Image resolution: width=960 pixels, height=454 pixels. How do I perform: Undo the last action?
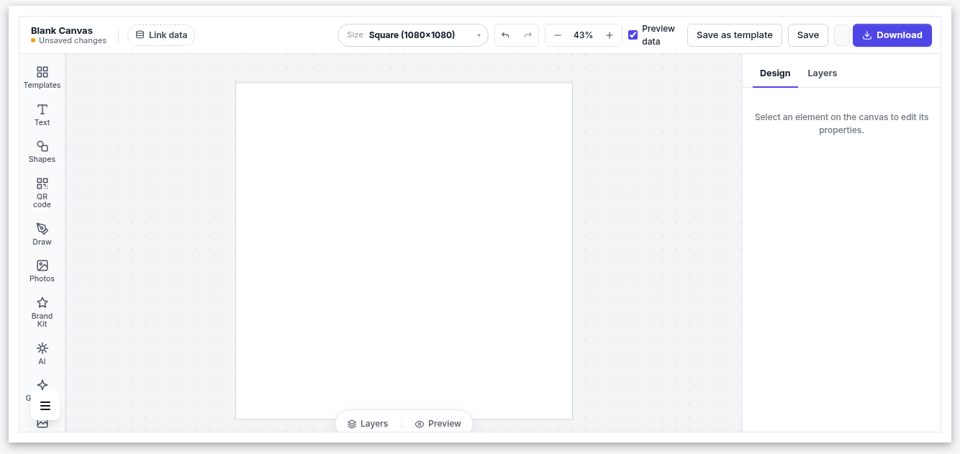tap(505, 35)
